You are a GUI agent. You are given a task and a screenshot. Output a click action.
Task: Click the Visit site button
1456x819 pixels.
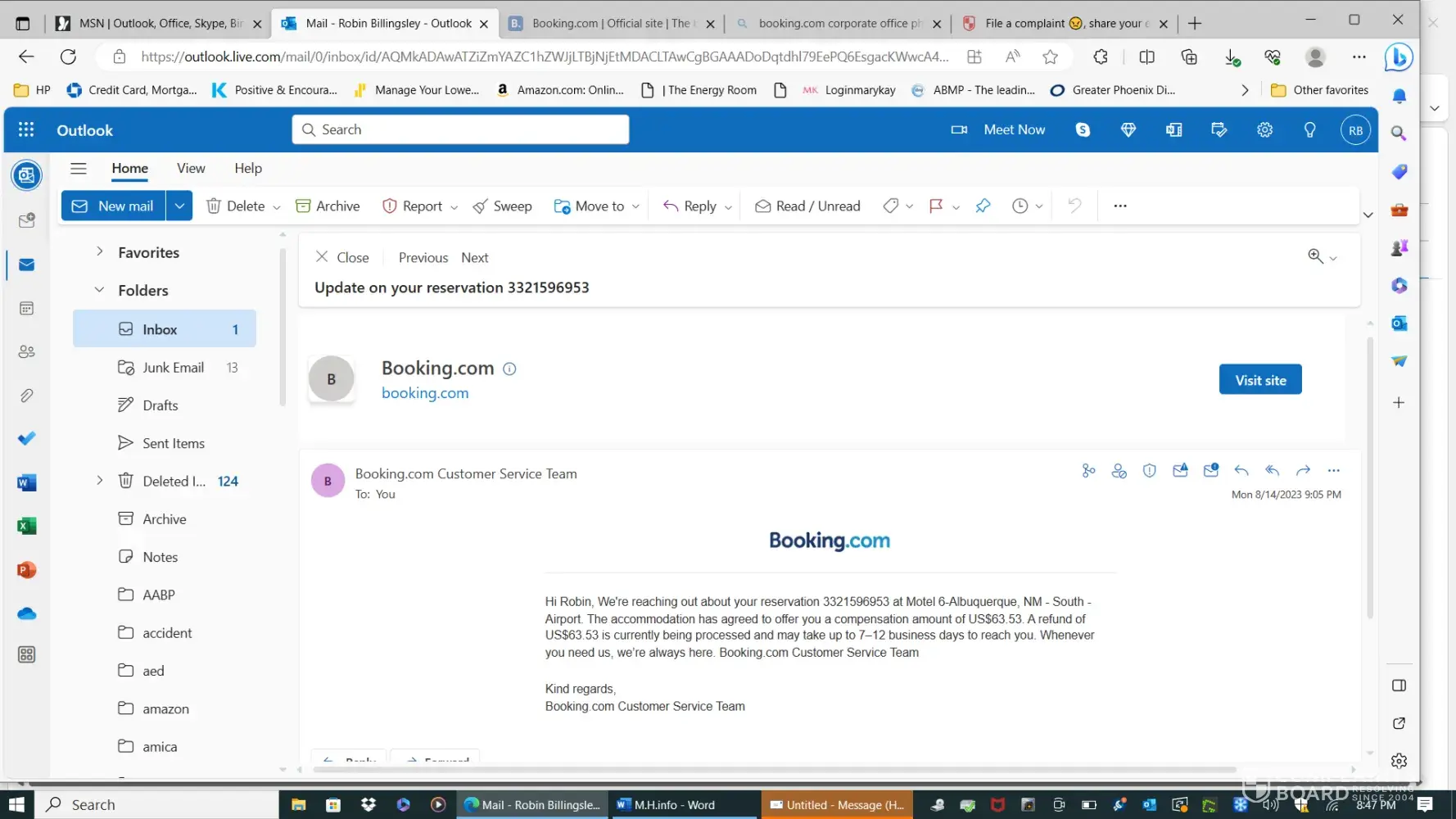pos(1259,380)
